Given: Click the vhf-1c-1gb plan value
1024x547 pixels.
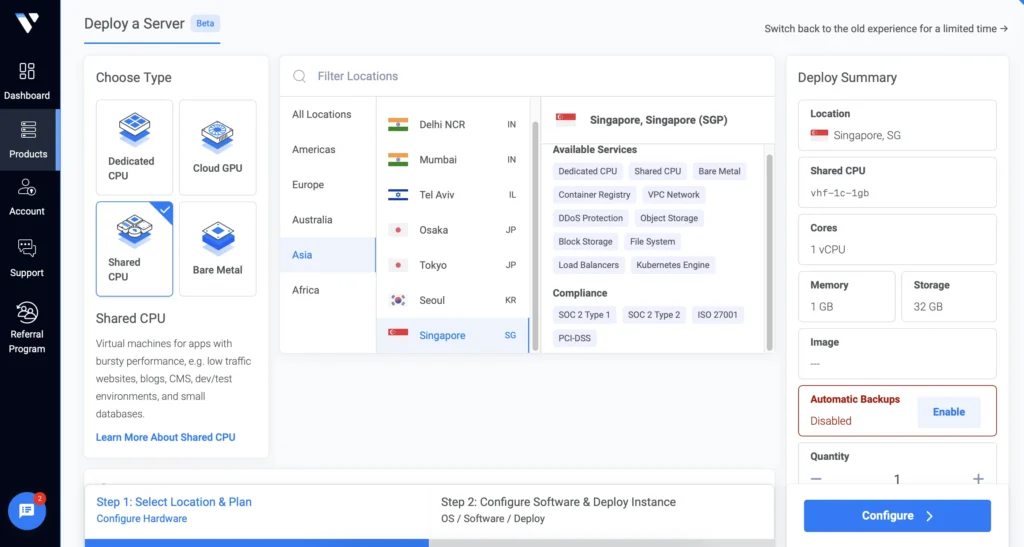Looking at the screenshot, I should point(839,193).
